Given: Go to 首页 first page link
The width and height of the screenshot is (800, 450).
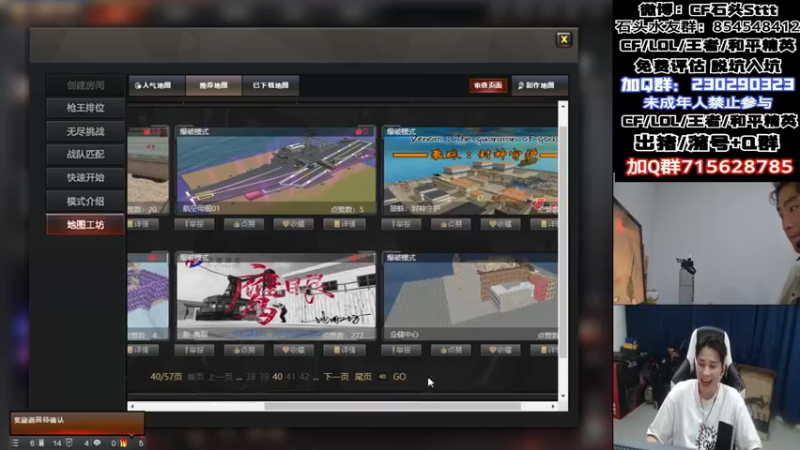Looking at the screenshot, I should (x=195, y=377).
